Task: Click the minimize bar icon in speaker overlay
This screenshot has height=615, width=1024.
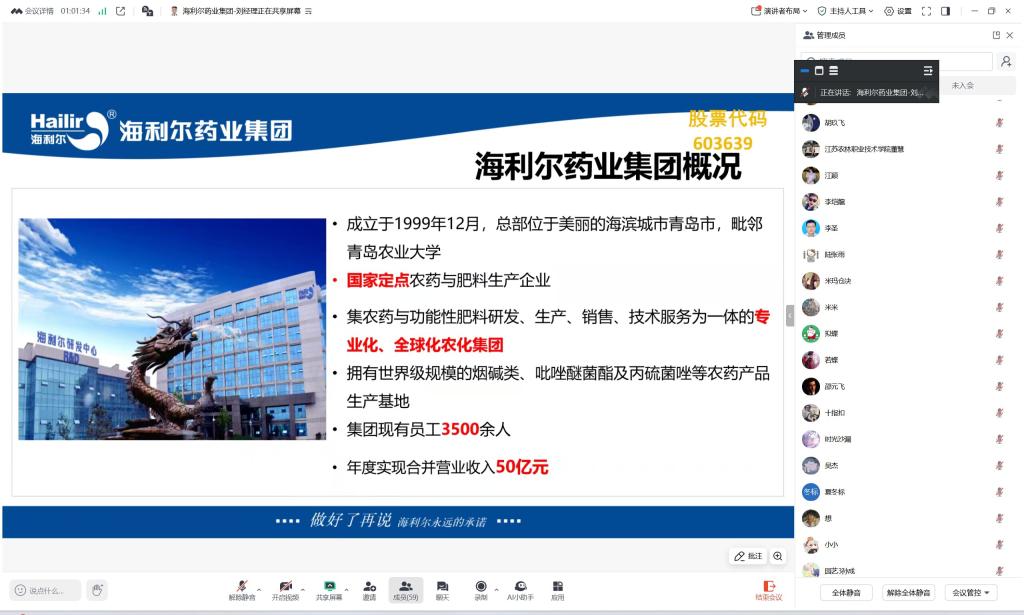Action: (x=805, y=71)
